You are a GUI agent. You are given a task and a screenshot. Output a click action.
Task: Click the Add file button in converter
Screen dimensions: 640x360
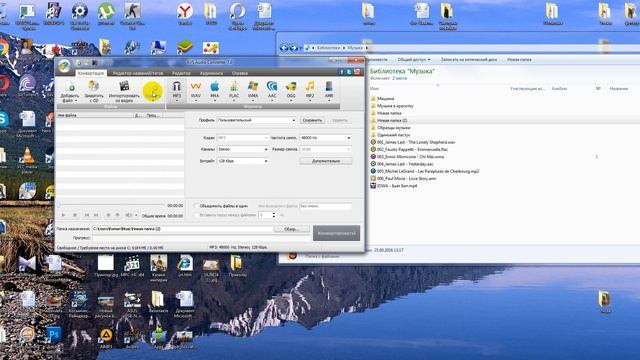(70, 91)
